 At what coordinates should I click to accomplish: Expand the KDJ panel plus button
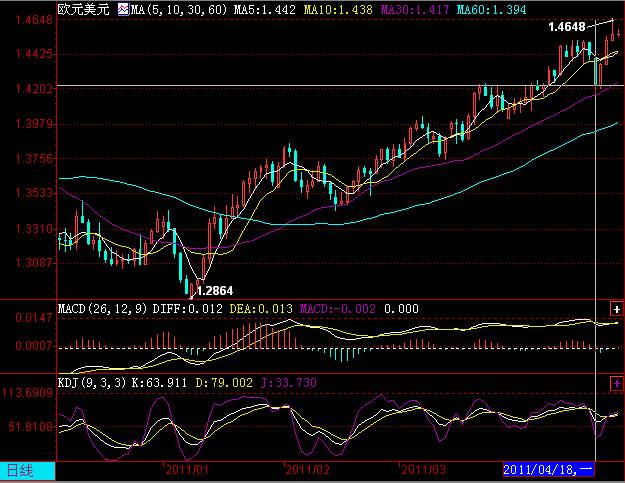617,383
